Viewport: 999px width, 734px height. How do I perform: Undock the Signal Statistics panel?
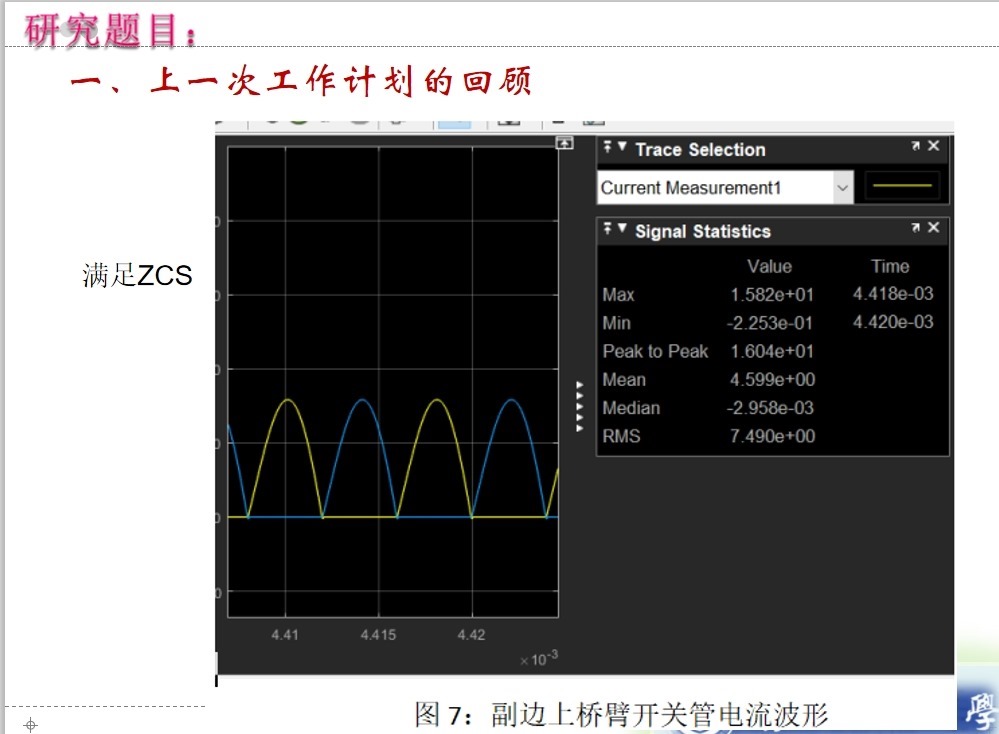click(x=916, y=227)
